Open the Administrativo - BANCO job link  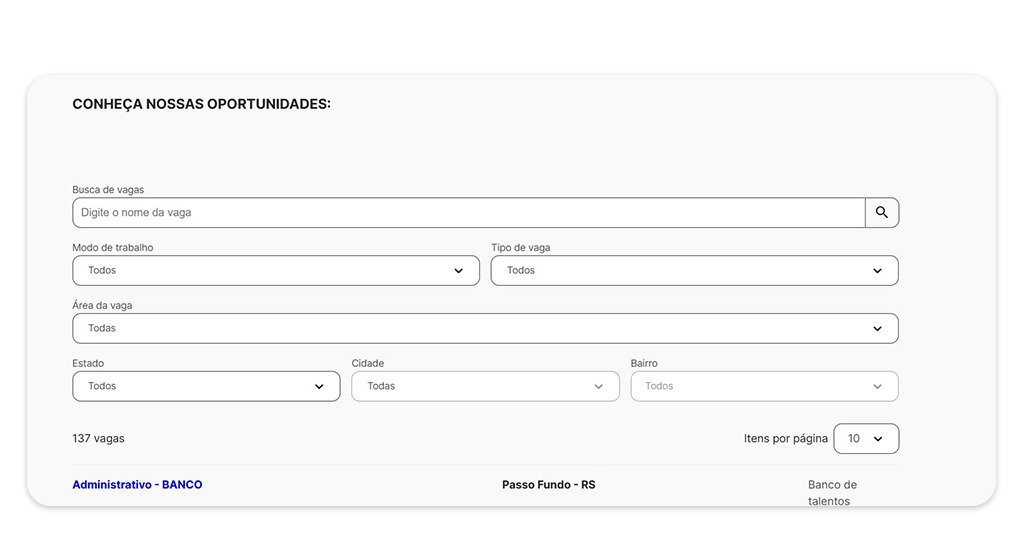pos(137,485)
